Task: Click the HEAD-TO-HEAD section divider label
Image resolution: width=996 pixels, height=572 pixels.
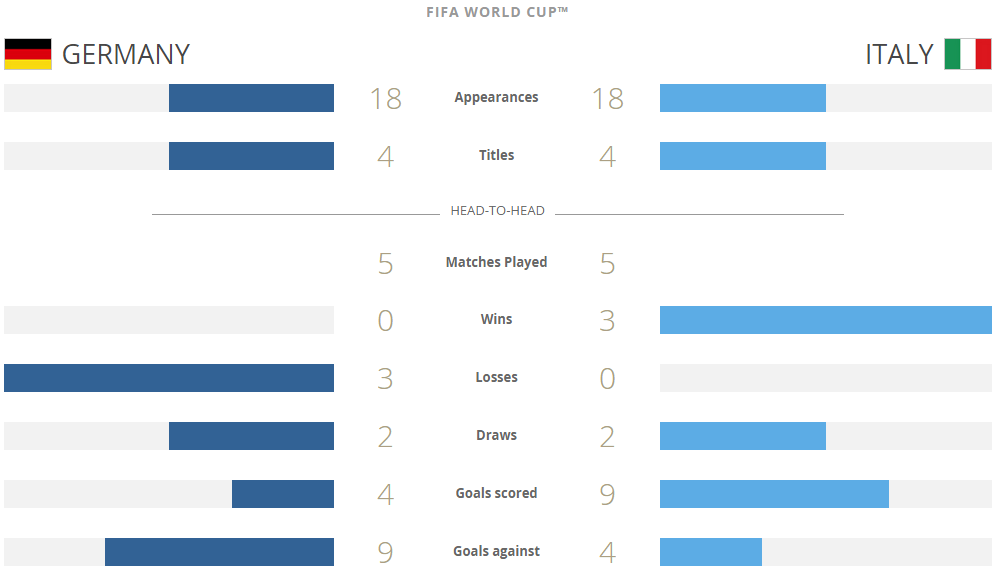Action: (497, 211)
